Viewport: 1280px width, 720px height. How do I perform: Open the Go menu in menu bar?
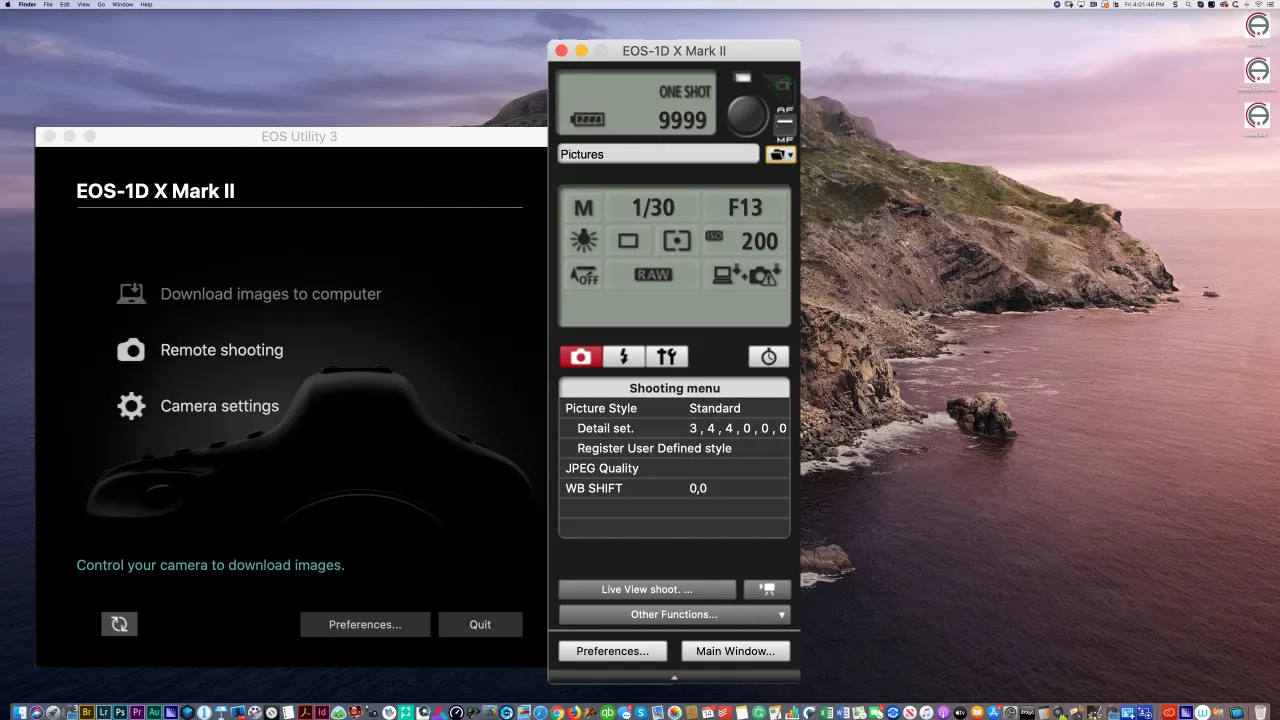(x=101, y=4)
